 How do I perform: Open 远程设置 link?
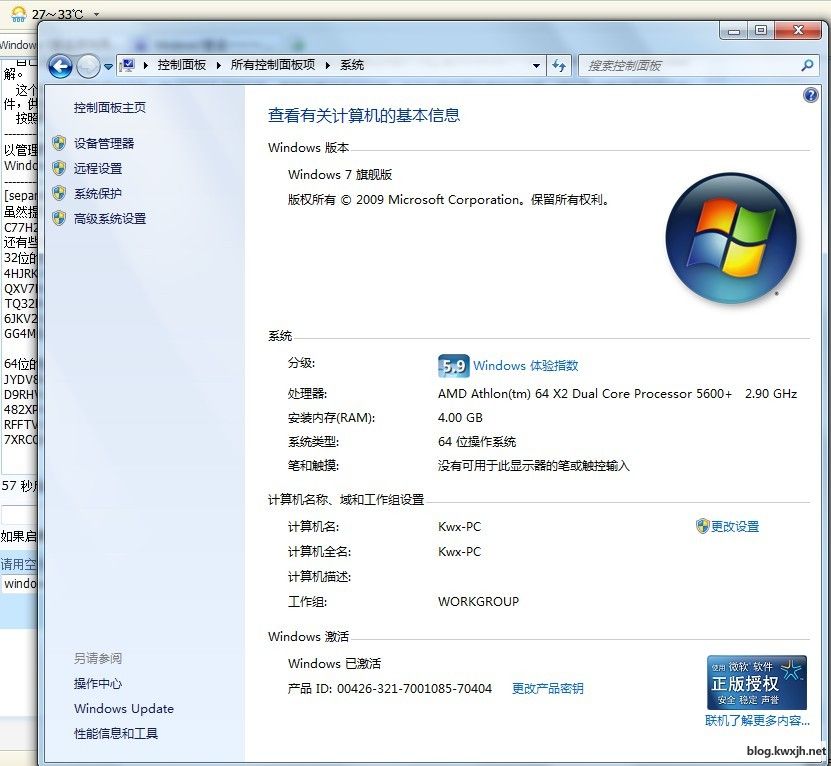[98, 169]
